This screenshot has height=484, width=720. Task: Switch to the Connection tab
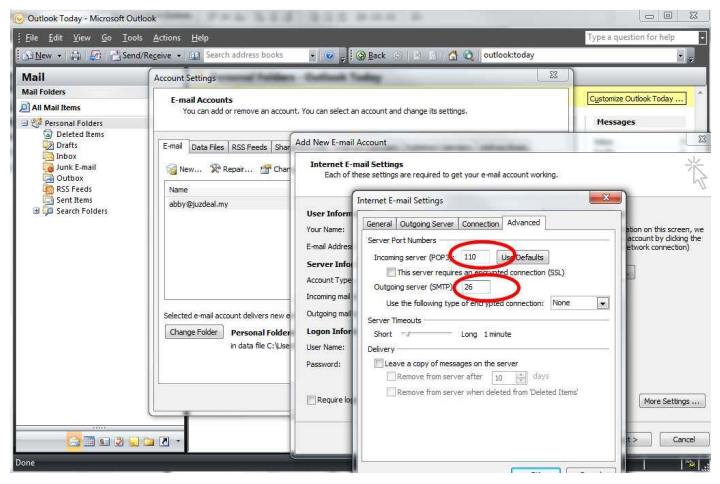click(x=480, y=224)
